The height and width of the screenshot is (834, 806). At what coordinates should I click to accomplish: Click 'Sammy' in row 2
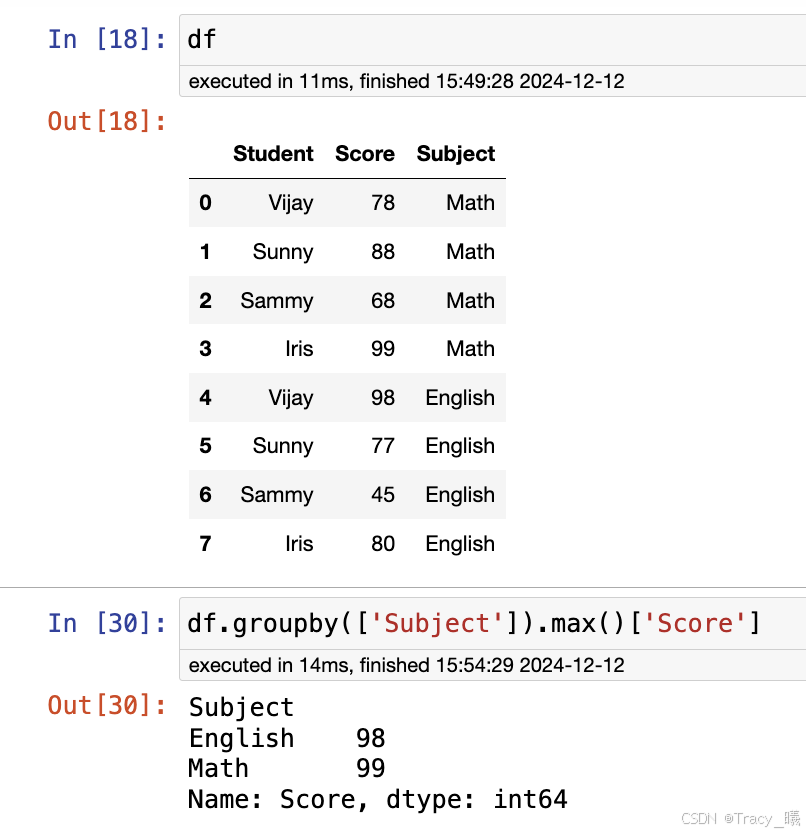(277, 301)
